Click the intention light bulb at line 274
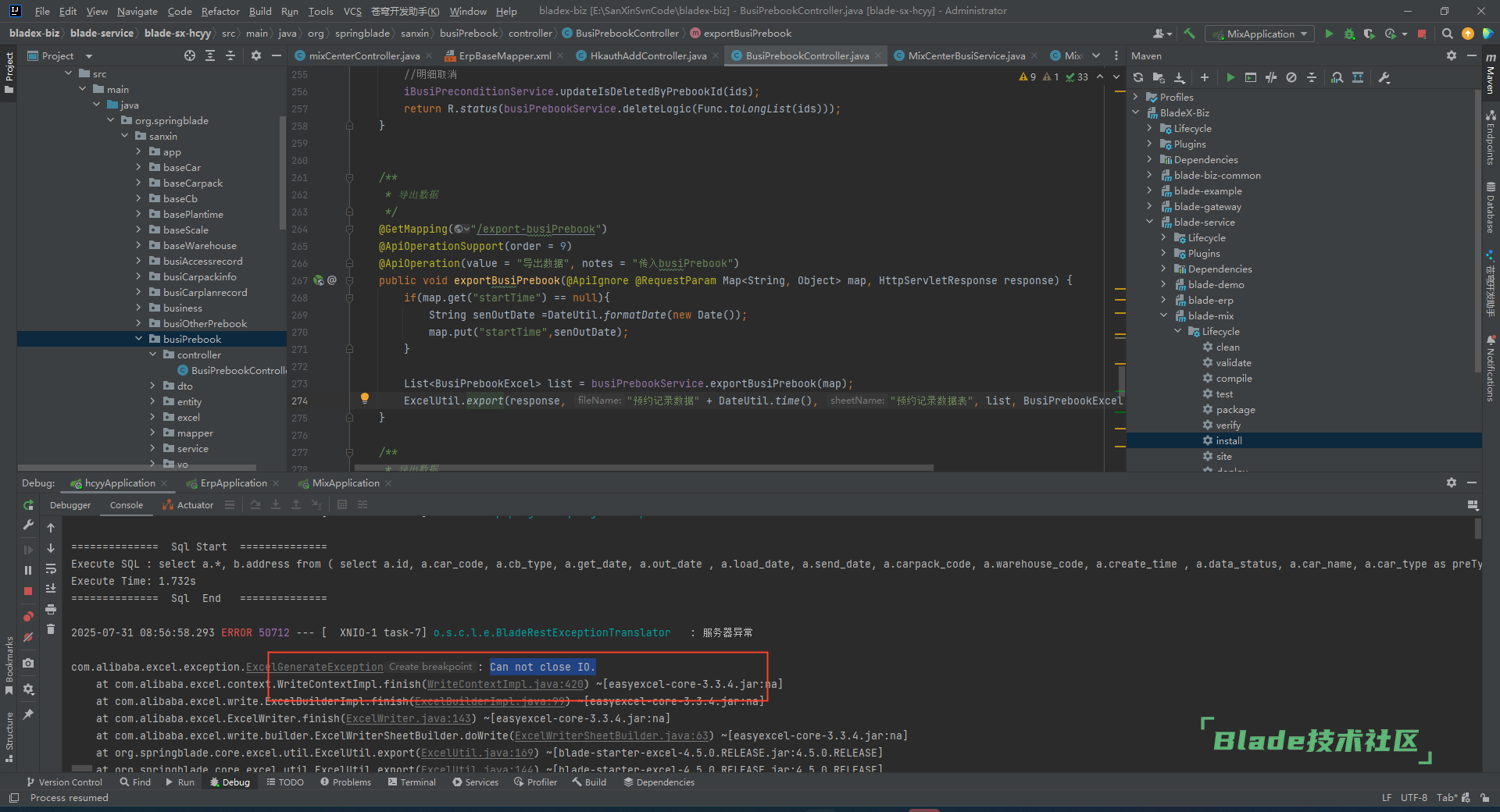 click(364, 398)
